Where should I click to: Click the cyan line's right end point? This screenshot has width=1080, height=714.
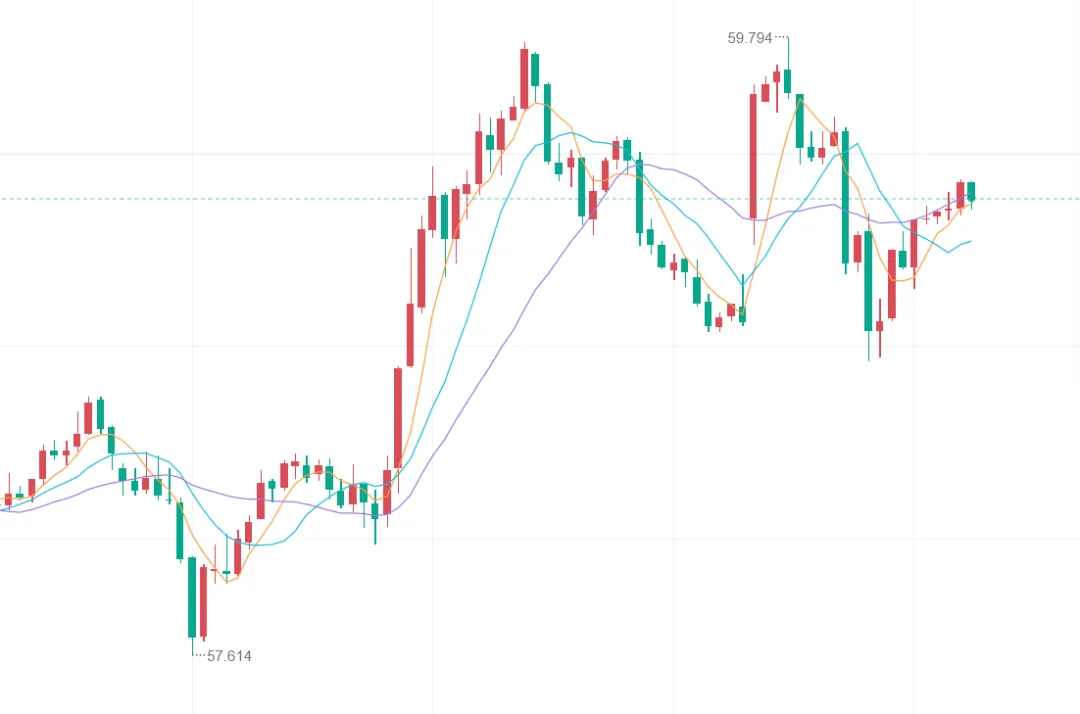[971, 240]
